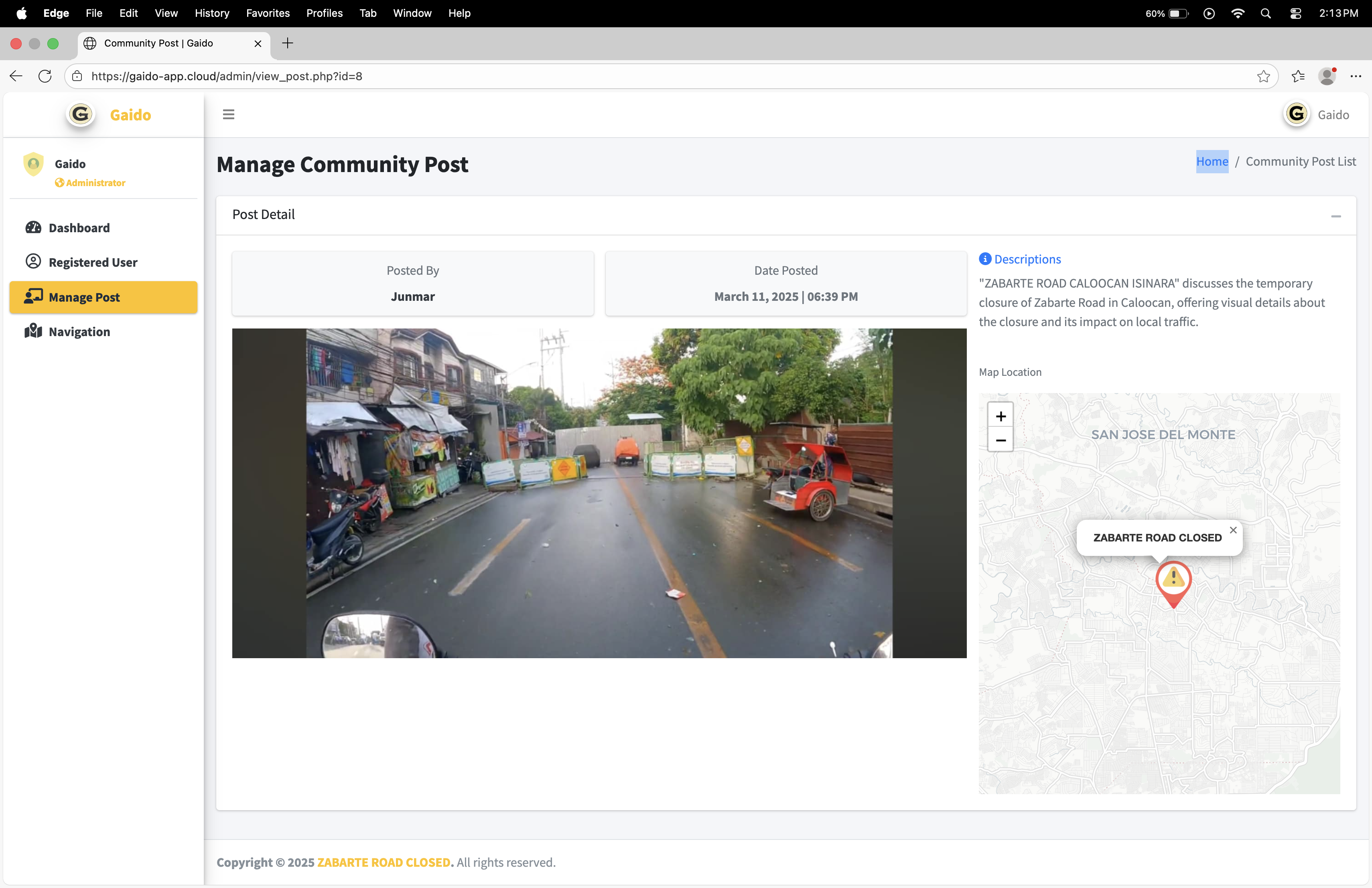1372x888 pixels.
Task: Zoom in on the map
Action: click(1000, 416)
